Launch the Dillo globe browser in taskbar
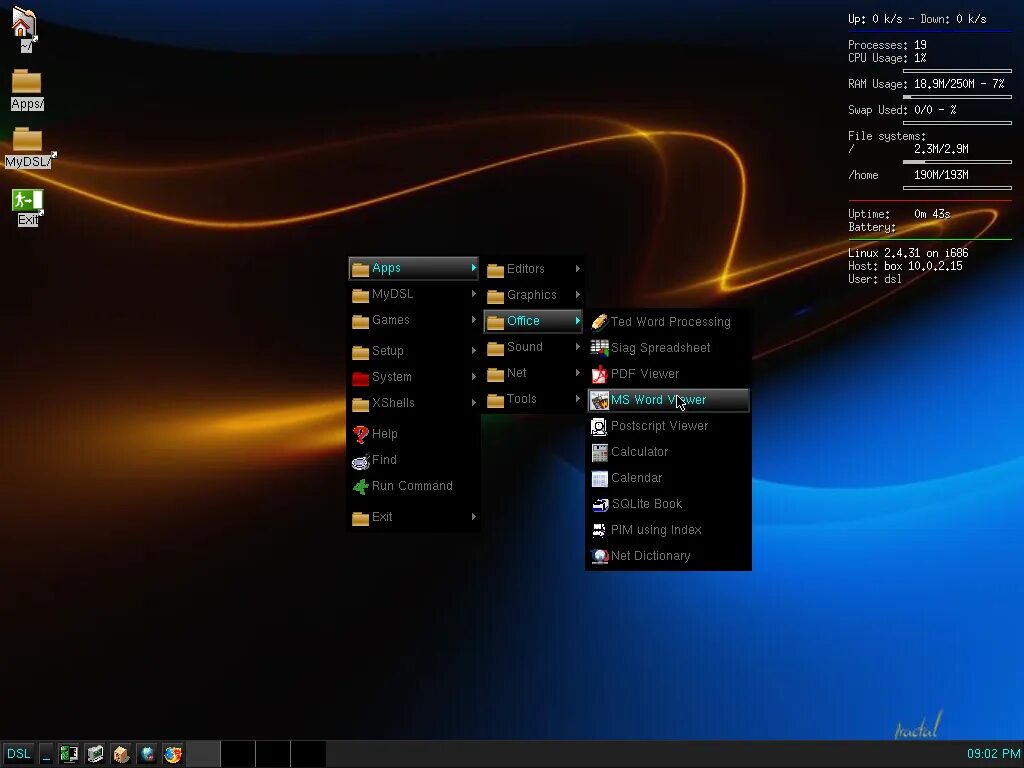The height and width of the screenshot is (768, 1024). 147,754
